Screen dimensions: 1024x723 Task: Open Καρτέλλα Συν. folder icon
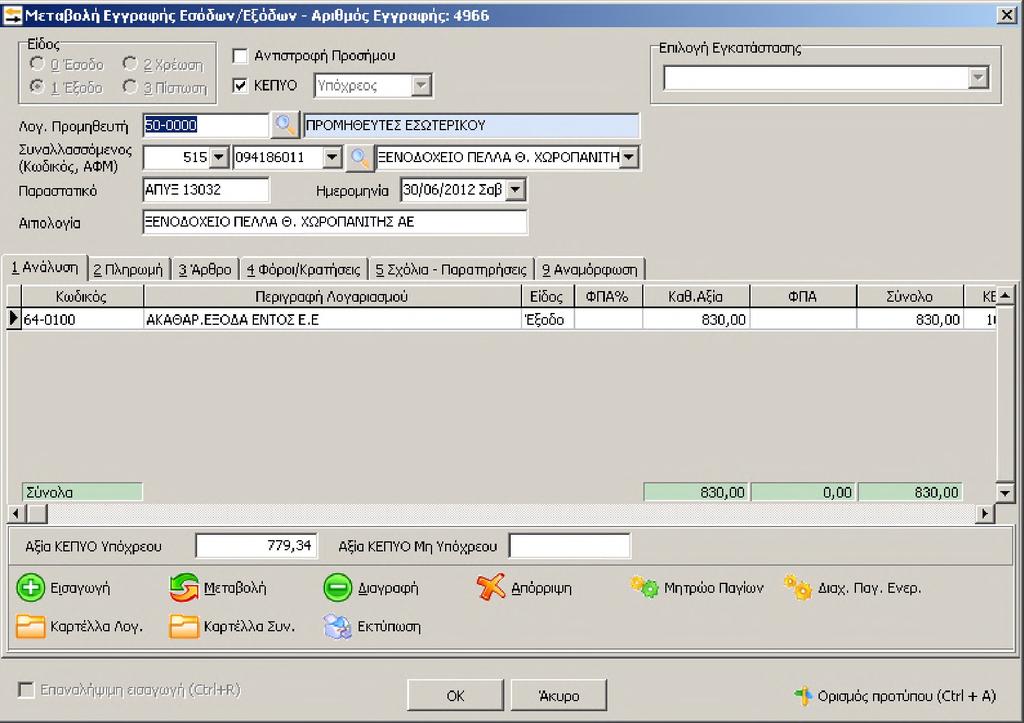pyautogui.click(x=184, y=626)
